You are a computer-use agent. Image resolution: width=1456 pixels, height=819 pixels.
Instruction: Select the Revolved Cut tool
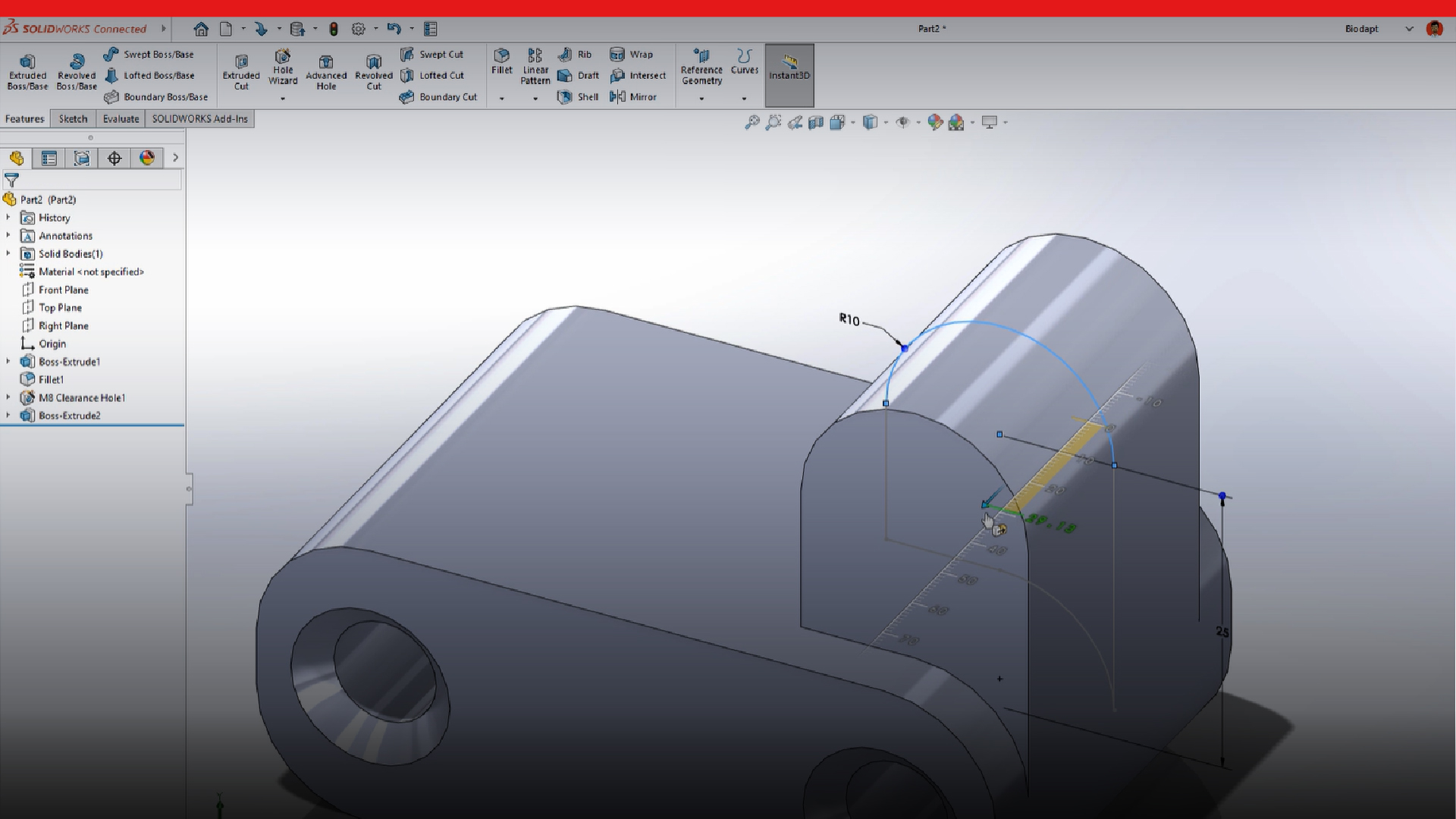coord(373,71)
